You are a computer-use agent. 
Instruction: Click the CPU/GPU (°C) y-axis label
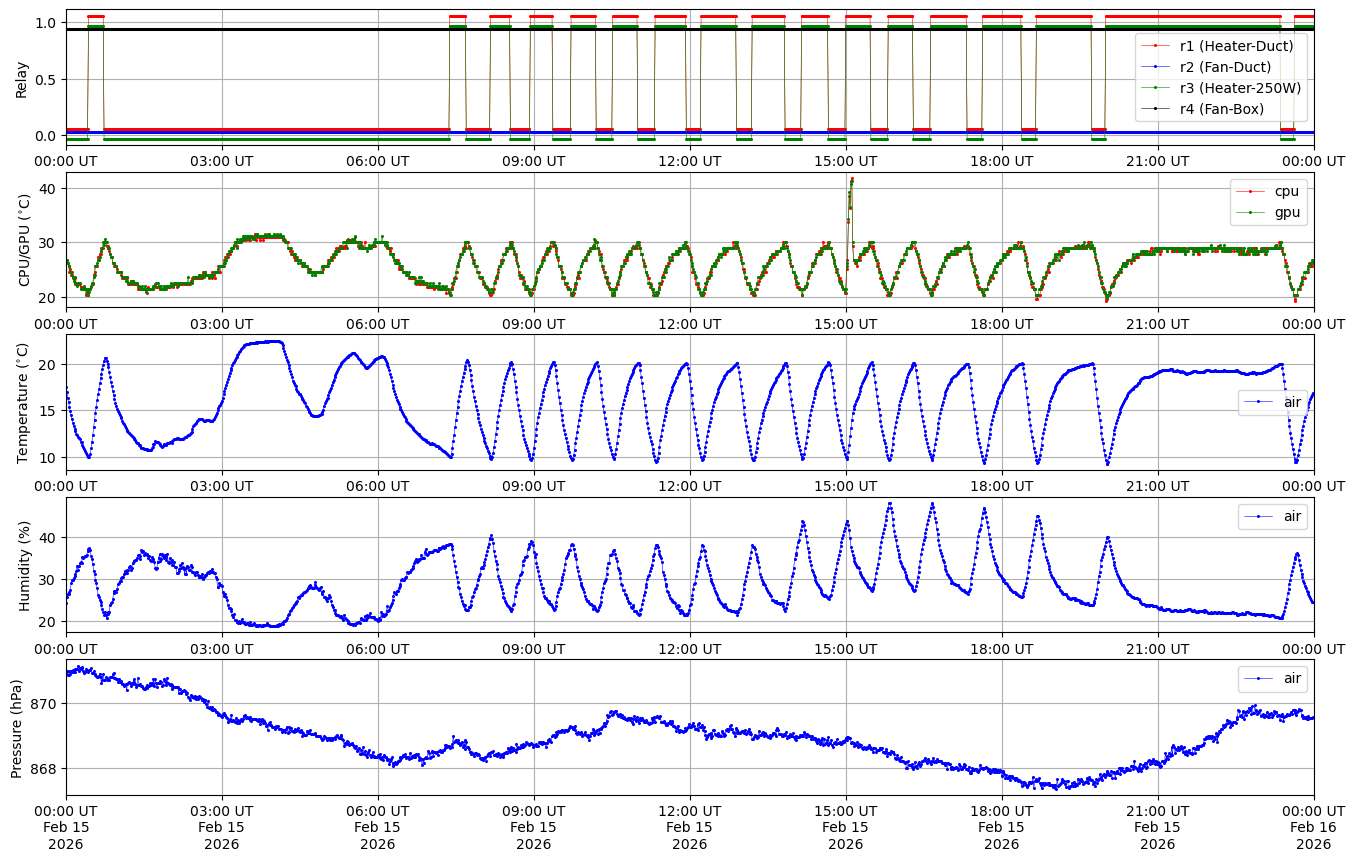point(25,239)
